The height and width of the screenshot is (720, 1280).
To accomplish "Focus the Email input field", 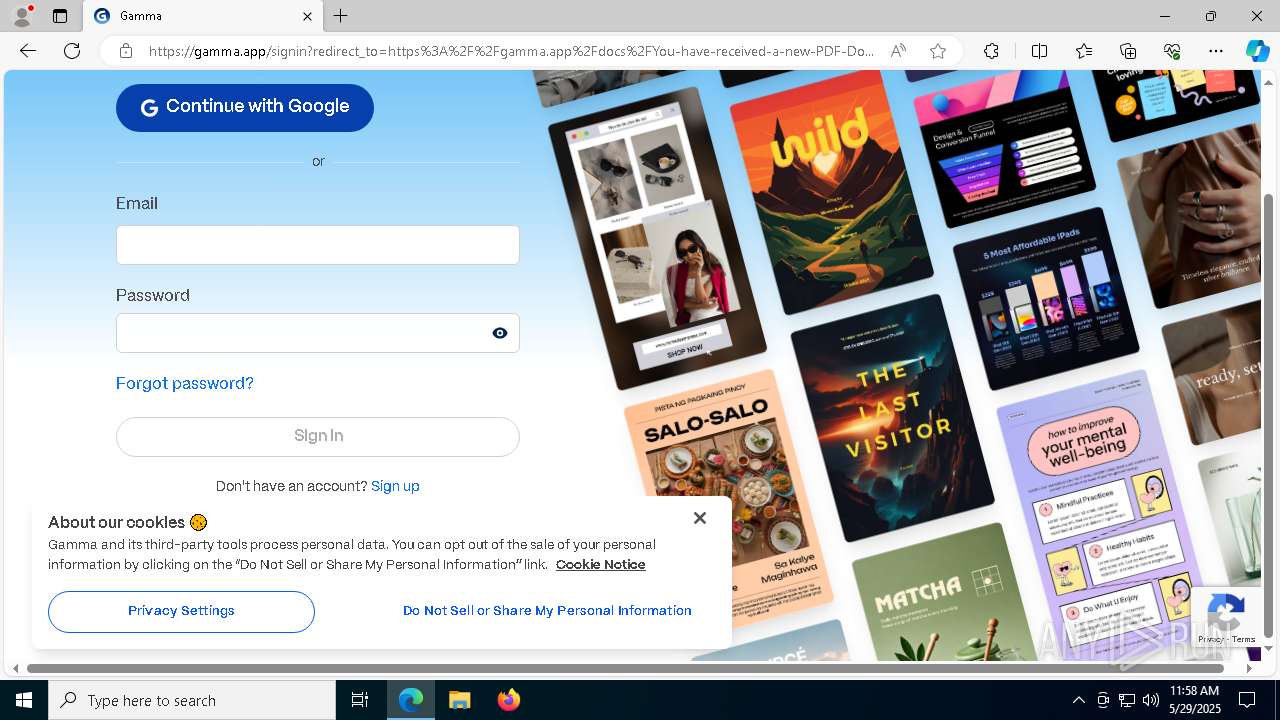I will 318,245.
